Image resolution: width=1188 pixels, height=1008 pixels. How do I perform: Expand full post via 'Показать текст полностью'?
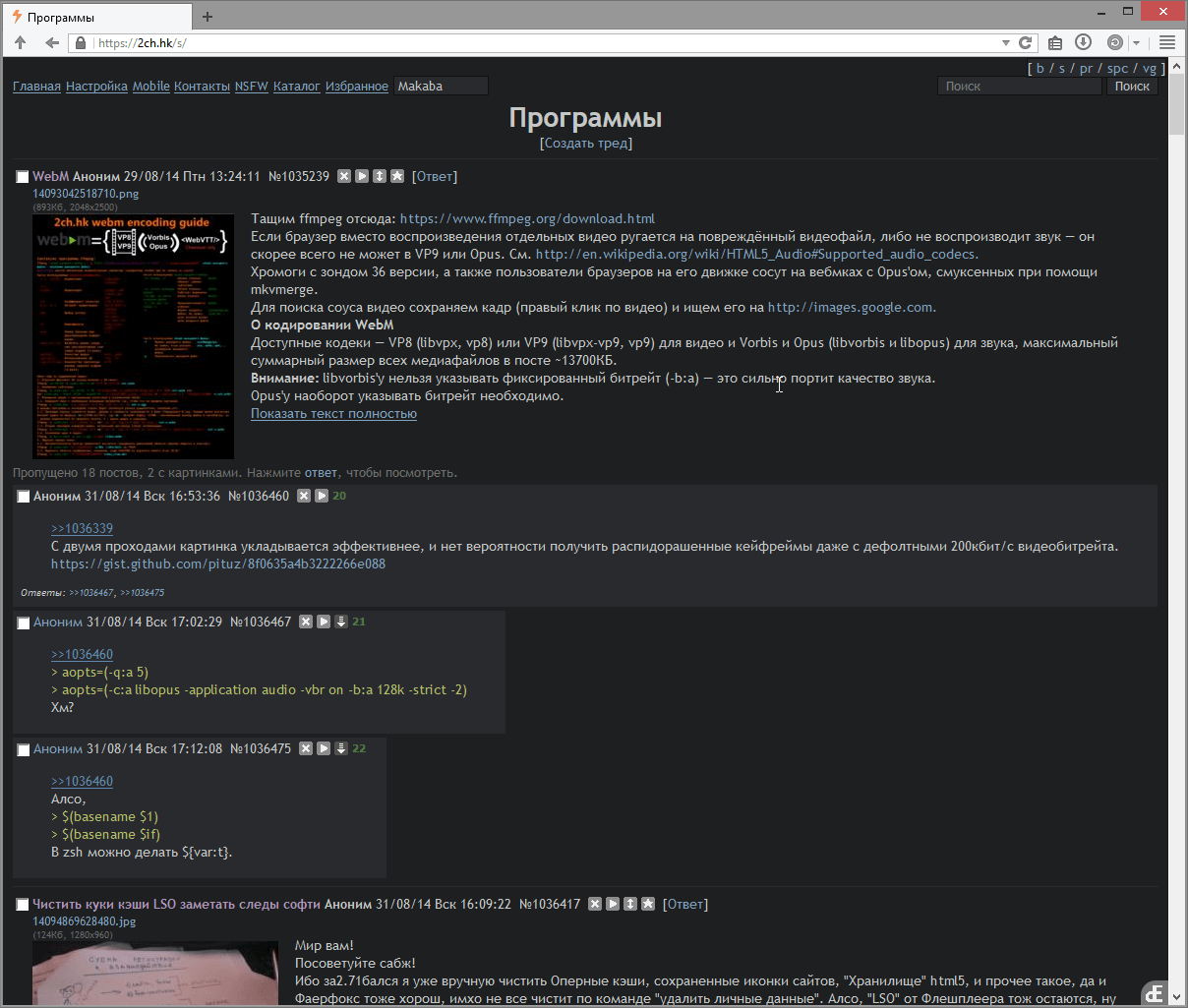tap(333, 414)
